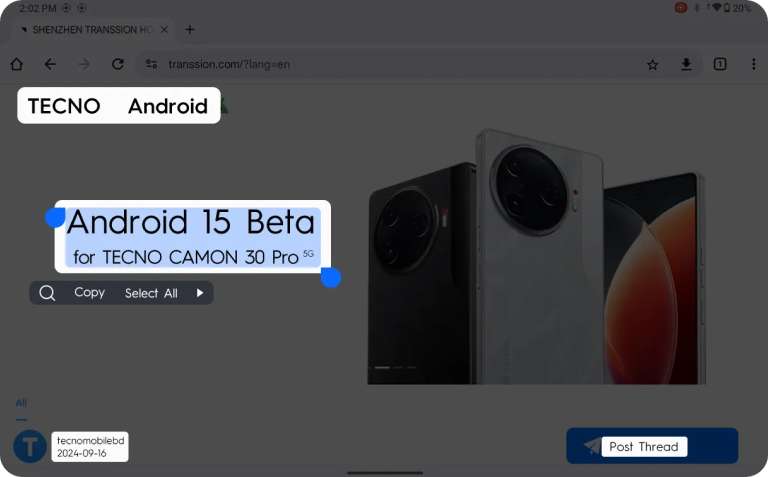
Task: Tap the battery indicator in status bar
Action: click(x=727, y=8)
